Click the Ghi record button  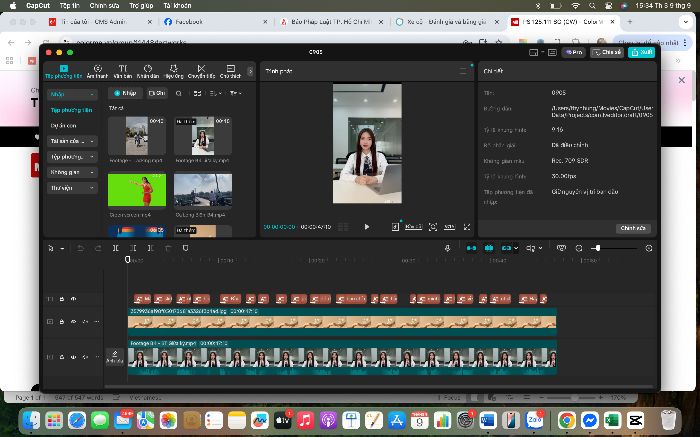pos(157,93)
